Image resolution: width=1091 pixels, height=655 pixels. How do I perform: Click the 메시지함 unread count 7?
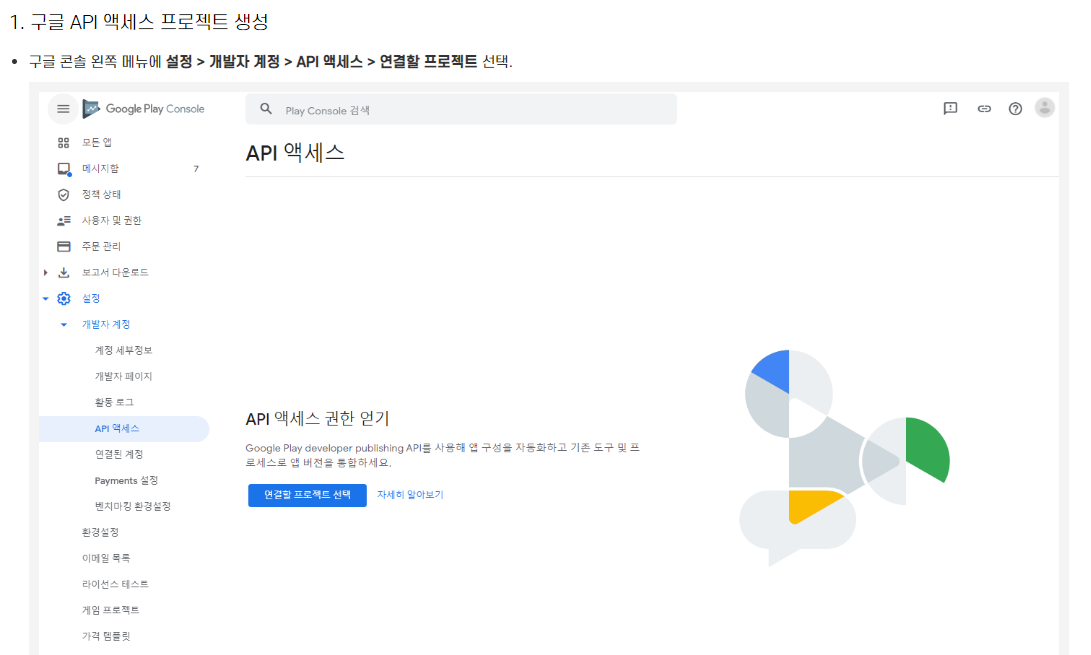point(196,168)
